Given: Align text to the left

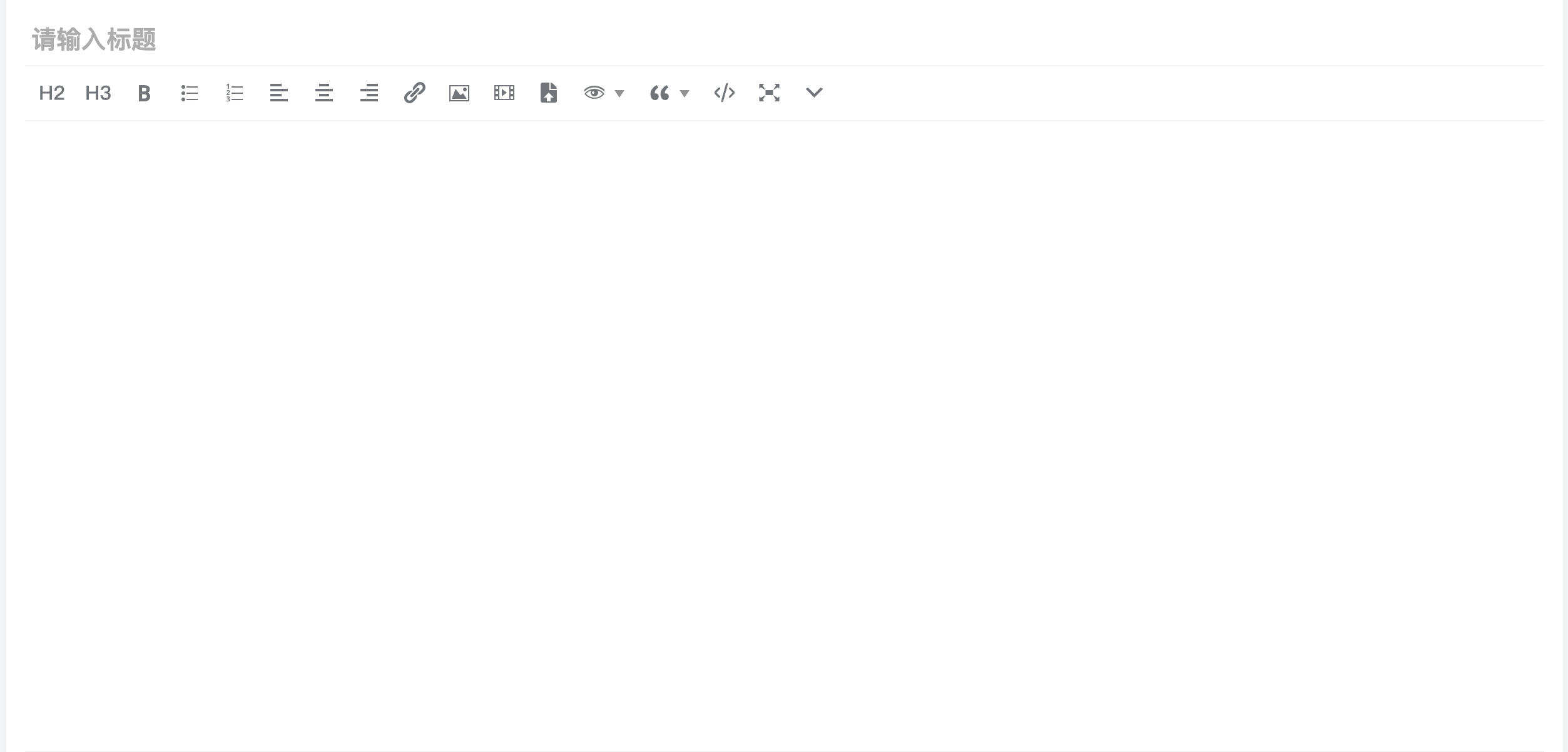Looking at the screenshot, I should point(279,93).
